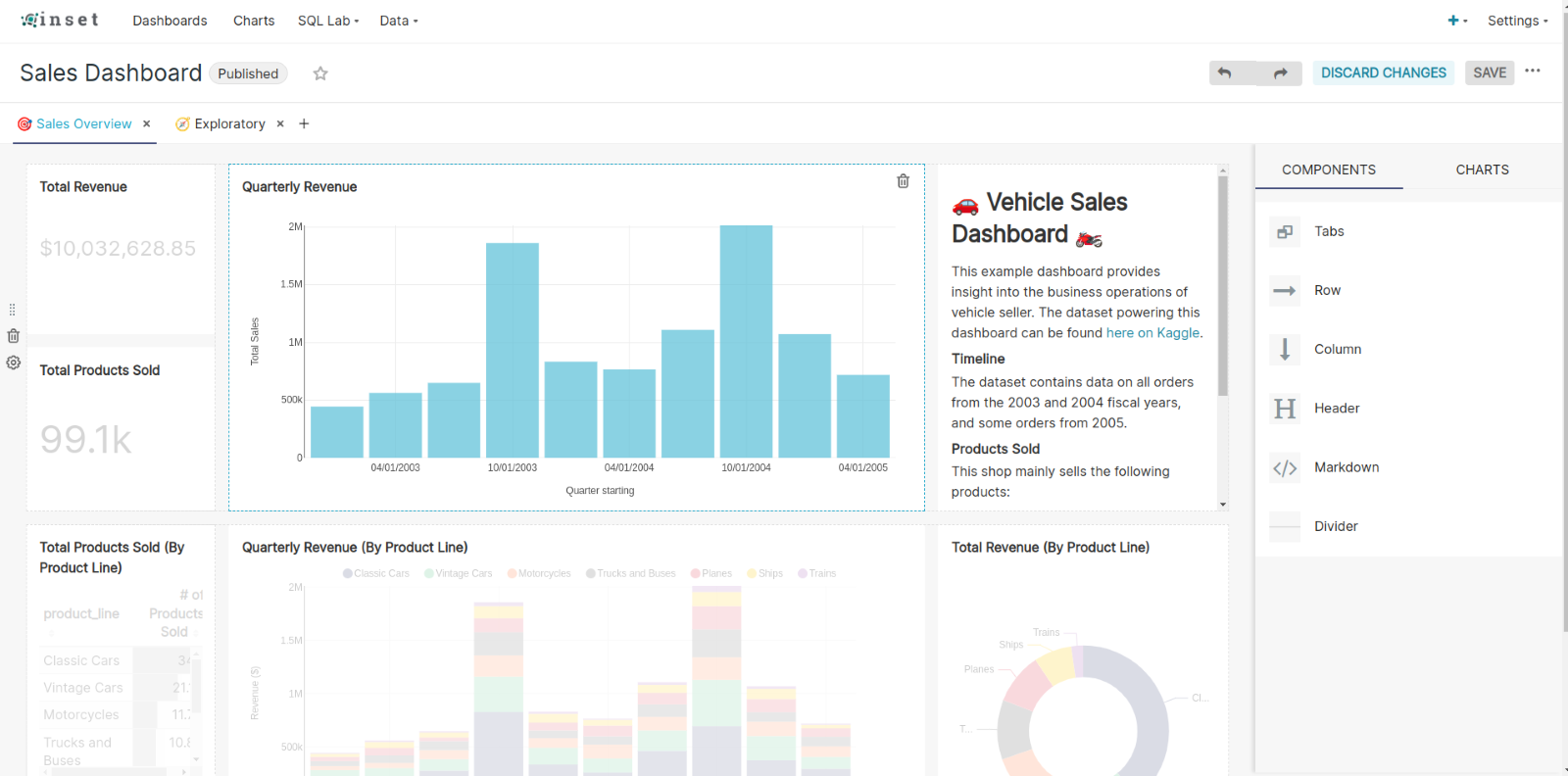Toggle Trucks and Buses legend series
Viewport: 1568px width, 776px height.
pos(631,573)
